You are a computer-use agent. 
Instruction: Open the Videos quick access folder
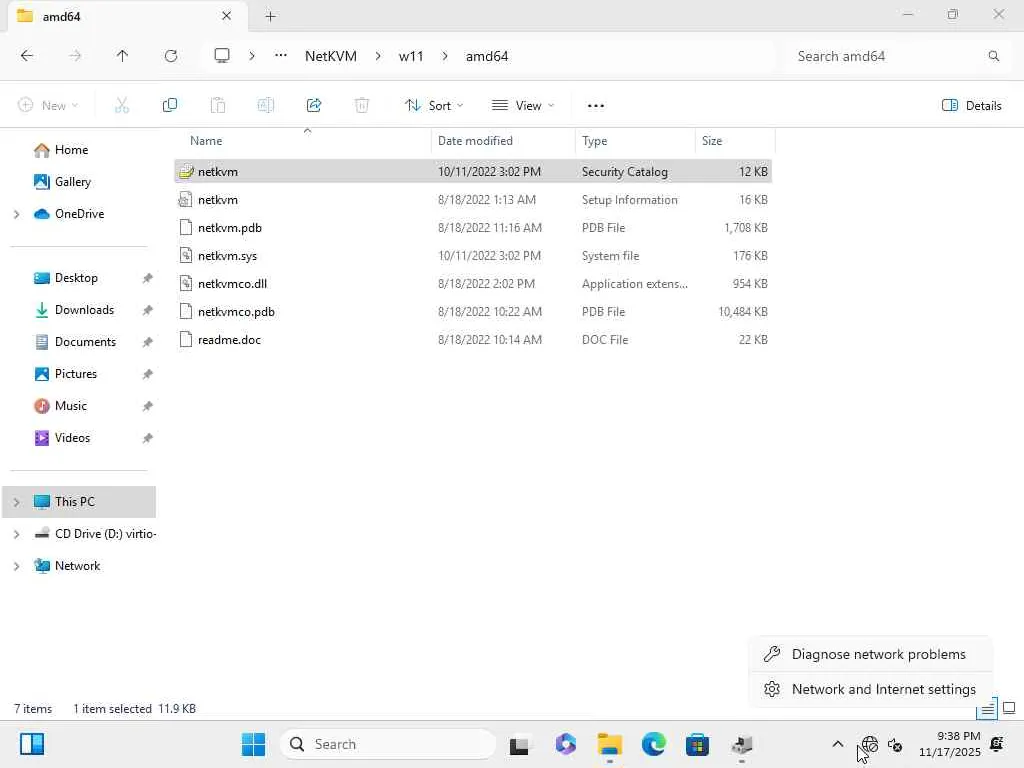[x=72, y=438]
